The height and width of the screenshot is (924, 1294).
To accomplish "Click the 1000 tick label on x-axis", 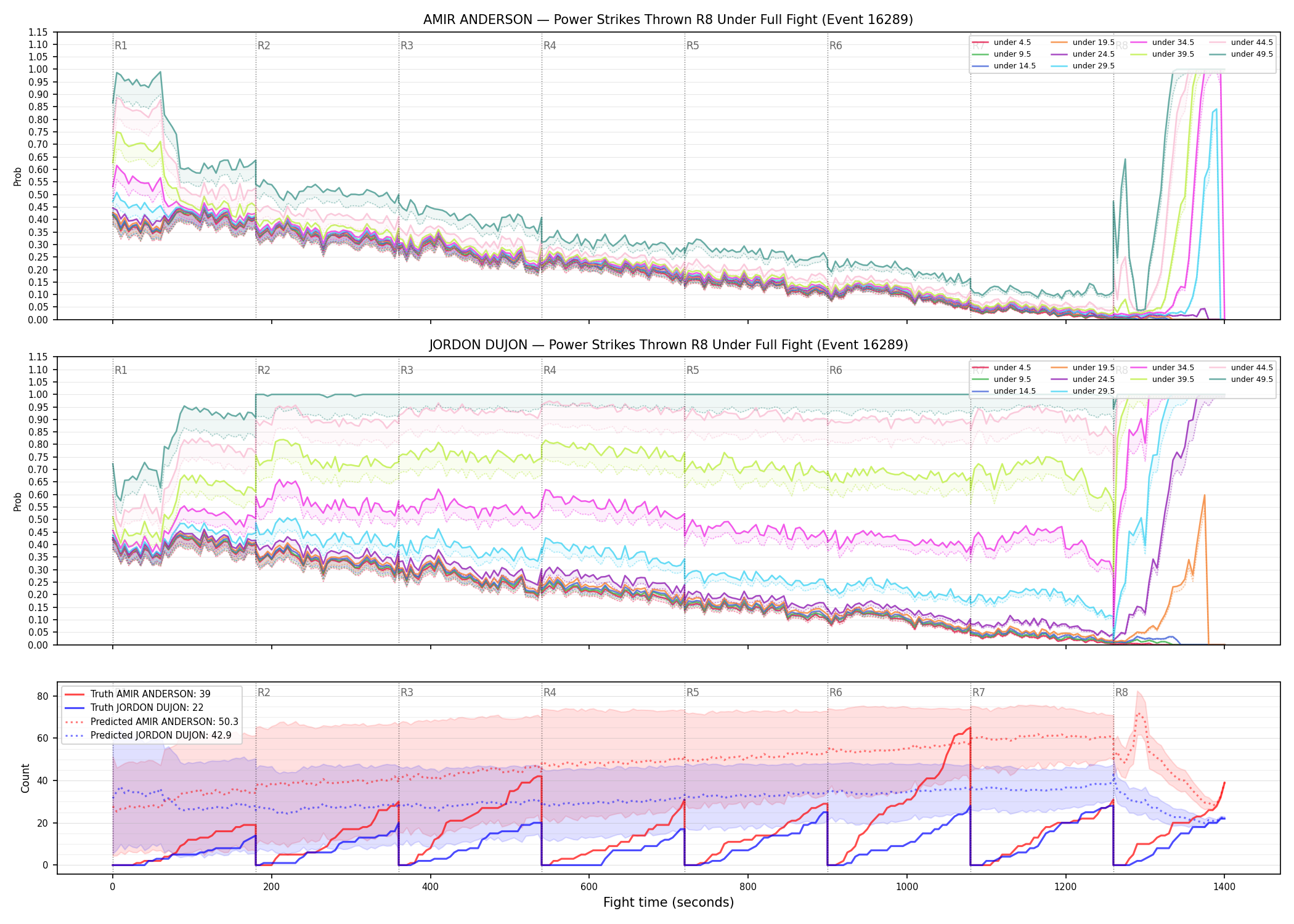I will click(x=906, y=887).
